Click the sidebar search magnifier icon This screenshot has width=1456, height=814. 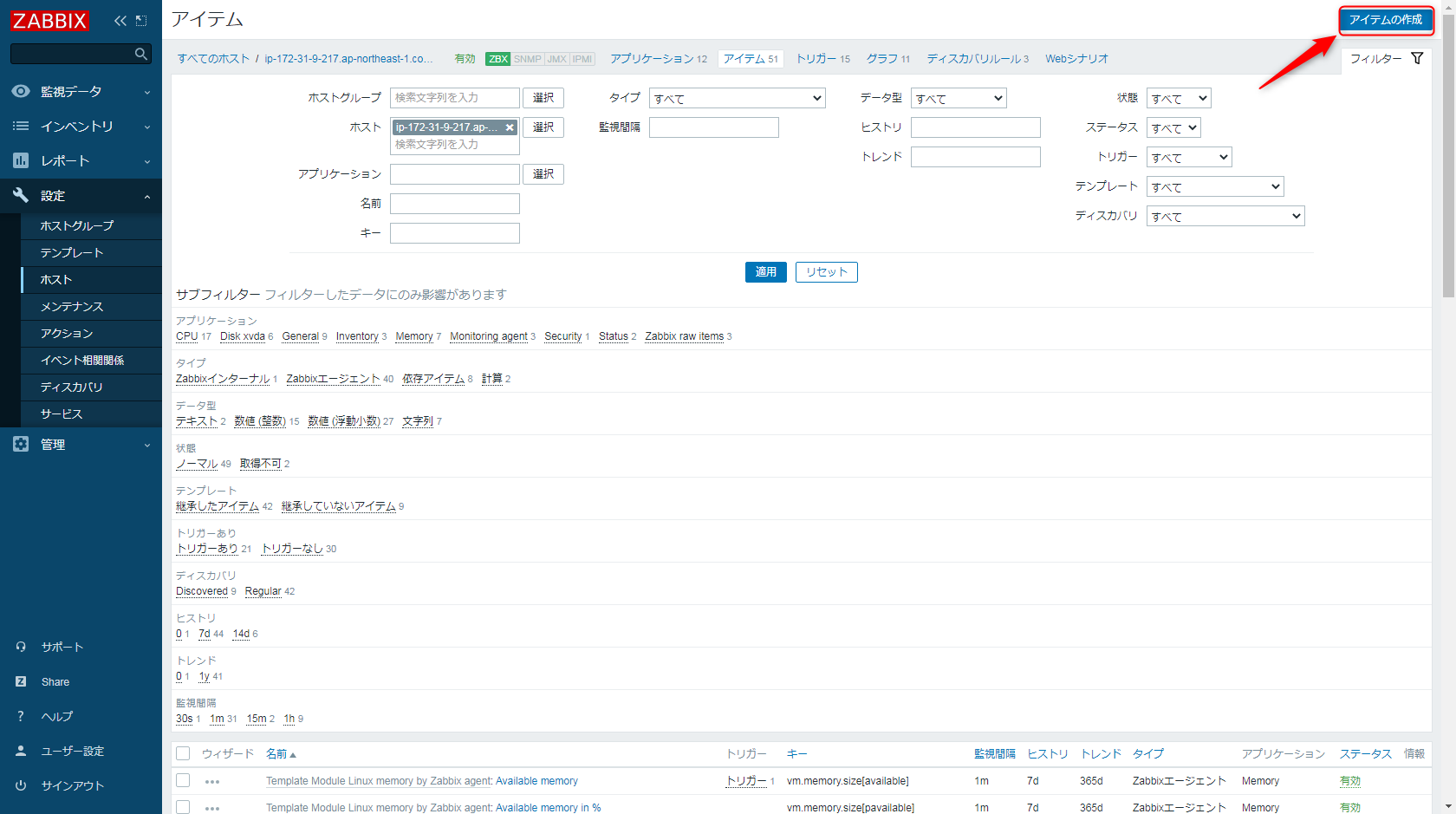(x=141, y=54)
